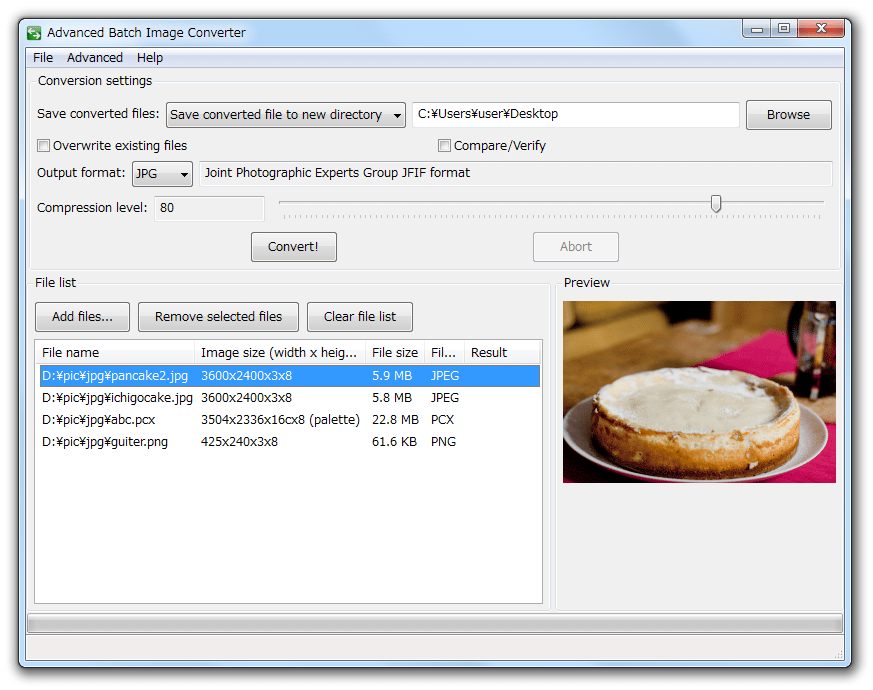Select the ichigocake.jpg file row

tap(290, 398)
